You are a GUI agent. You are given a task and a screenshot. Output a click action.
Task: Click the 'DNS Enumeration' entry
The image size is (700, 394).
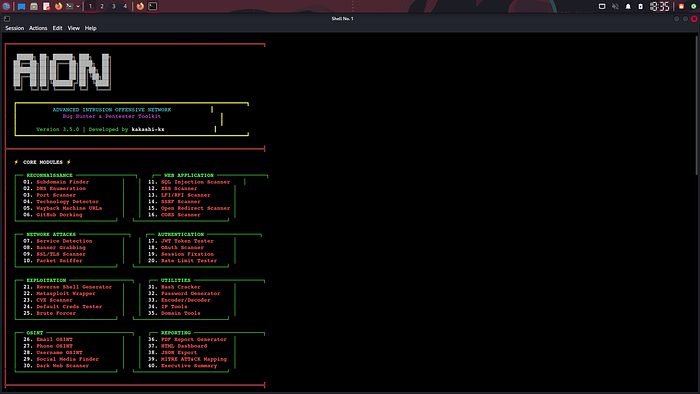point(61,188)
